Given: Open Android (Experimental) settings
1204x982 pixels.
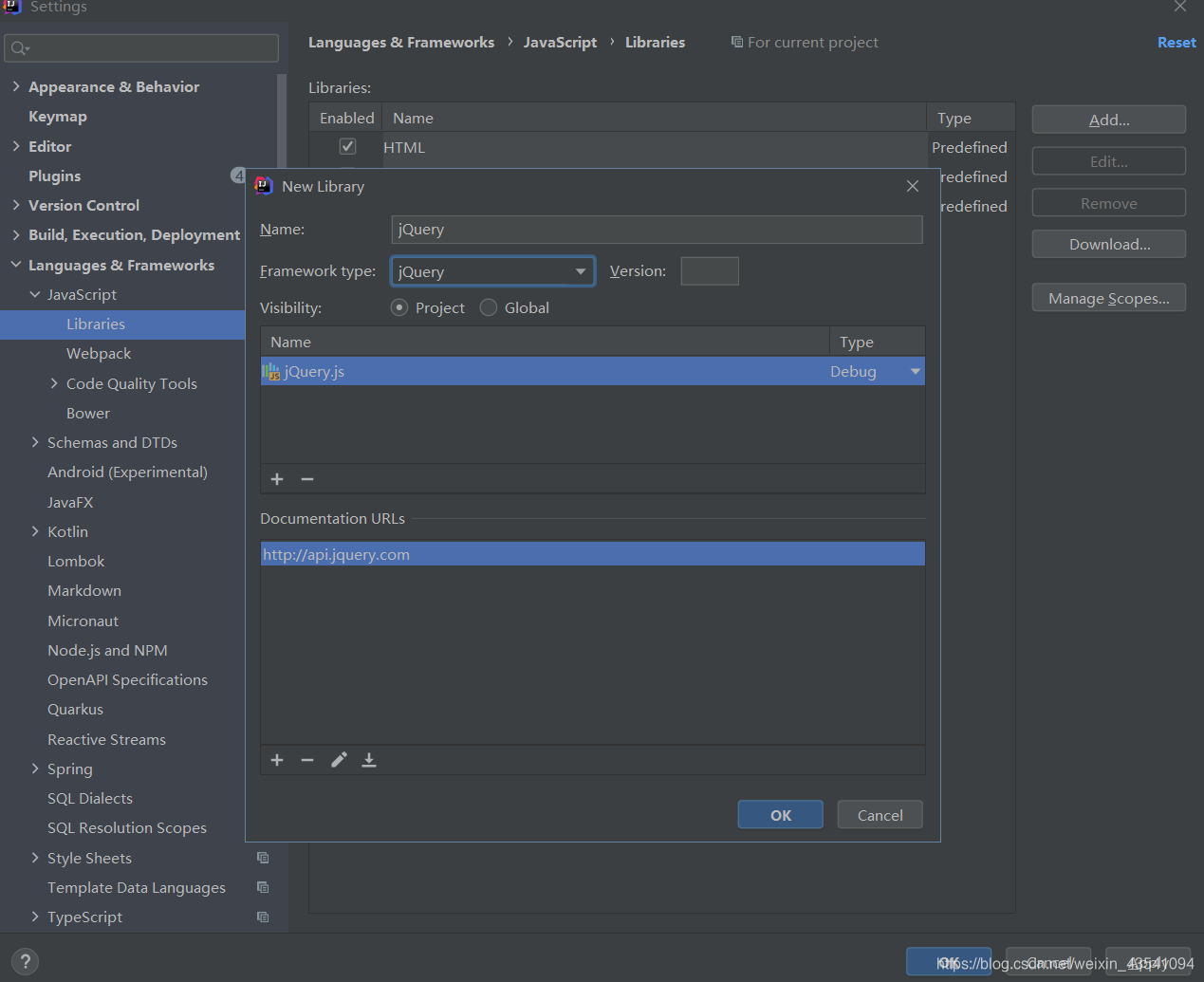Looking at the screenshot, I should click(127, 472).
